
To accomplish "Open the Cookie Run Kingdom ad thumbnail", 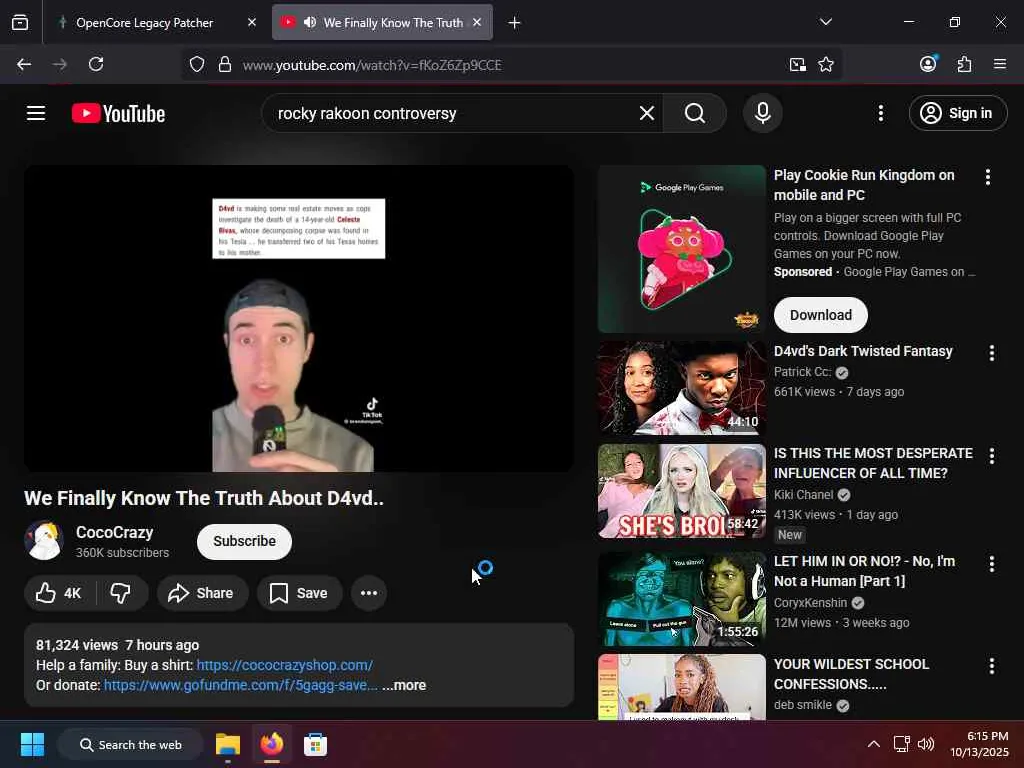I will click(682, 249).
